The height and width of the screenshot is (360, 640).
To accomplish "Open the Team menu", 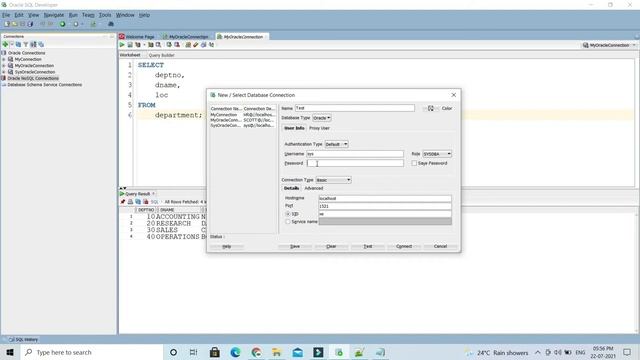I will [88, 15].
